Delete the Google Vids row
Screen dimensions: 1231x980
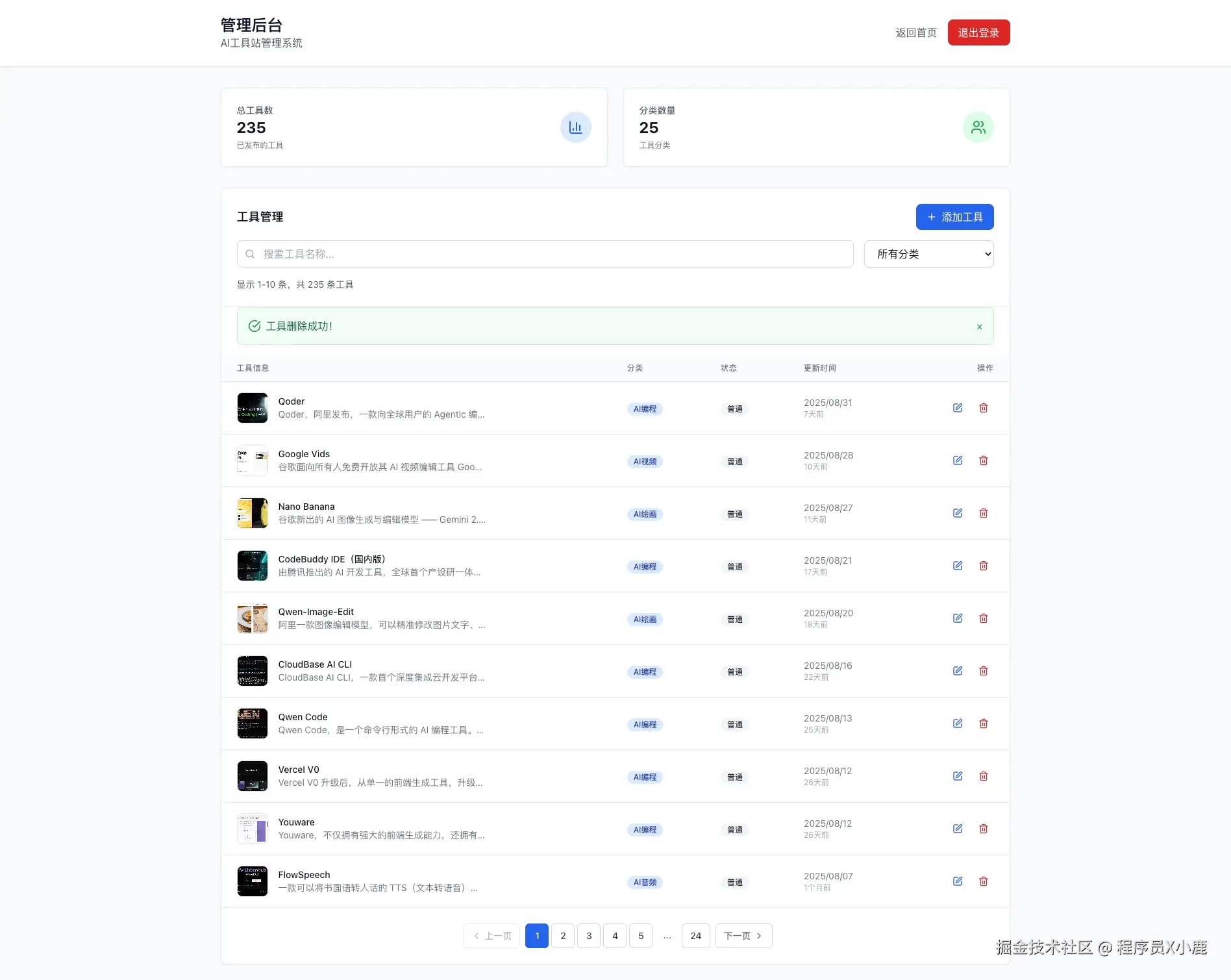coord(984,460)
